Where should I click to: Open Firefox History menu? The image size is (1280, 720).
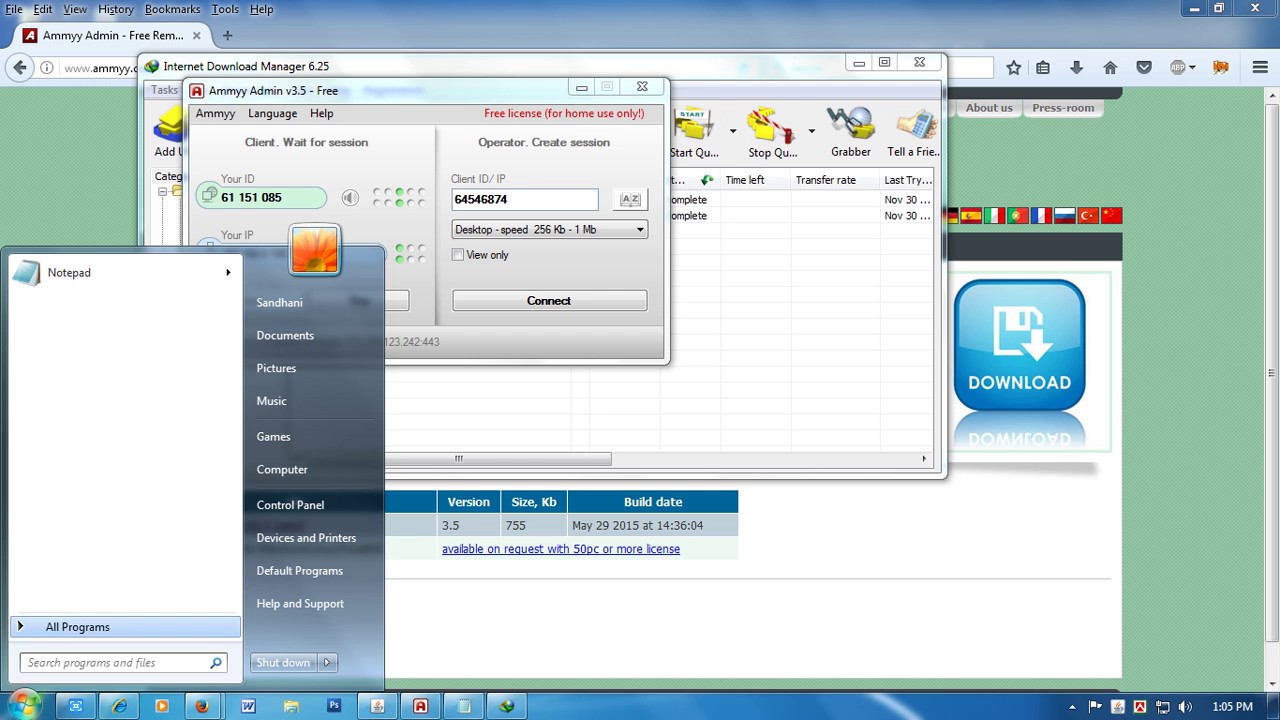[x=116, y=9]
